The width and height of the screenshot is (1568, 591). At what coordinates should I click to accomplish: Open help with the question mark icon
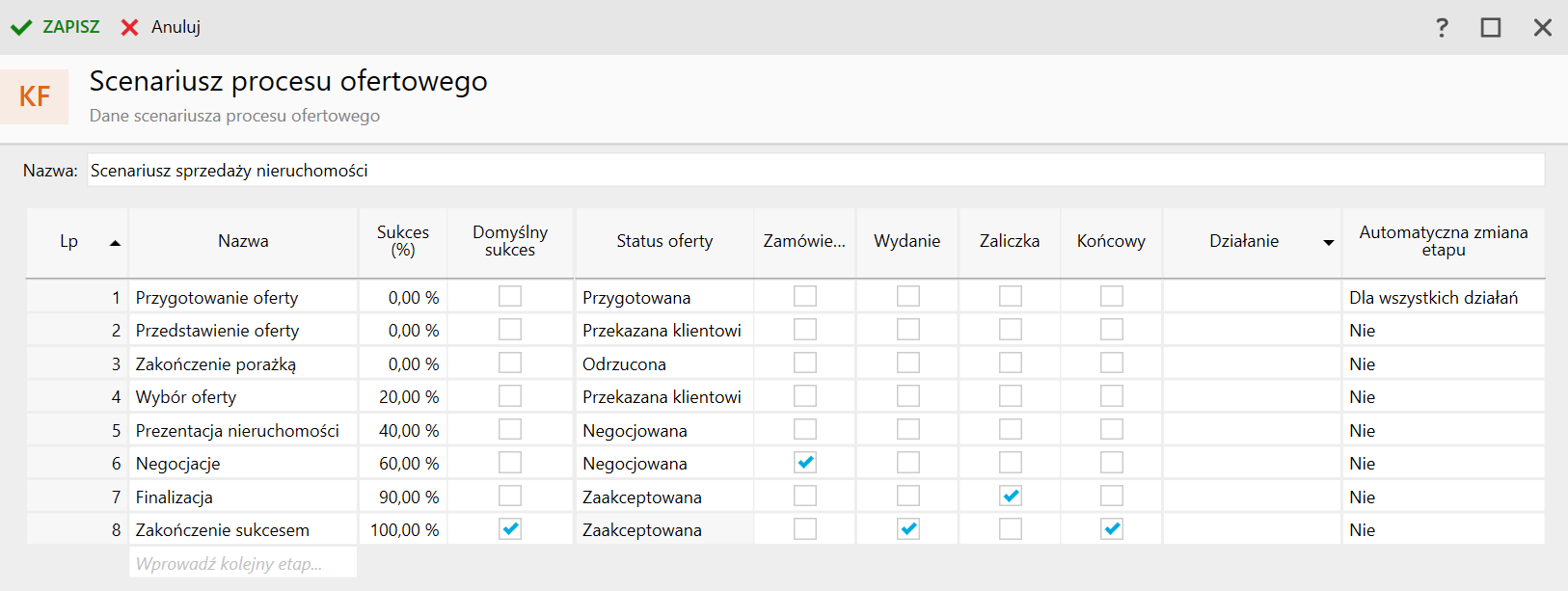[x=1442, y=28]
